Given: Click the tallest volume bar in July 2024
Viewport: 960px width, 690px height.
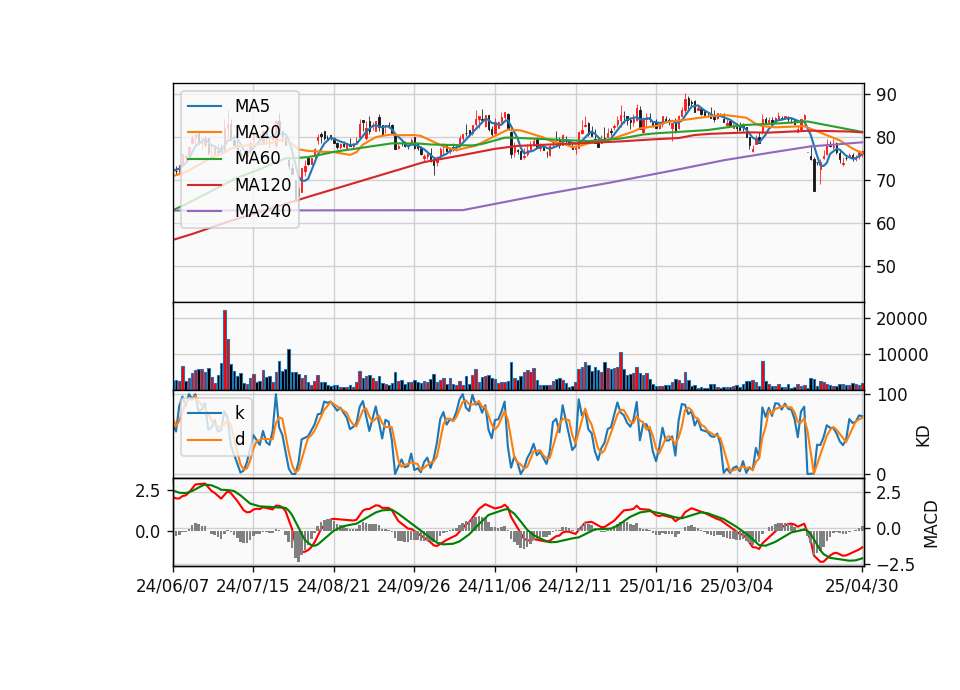Looking at the screenshot, I should click(x=225, y=350).
